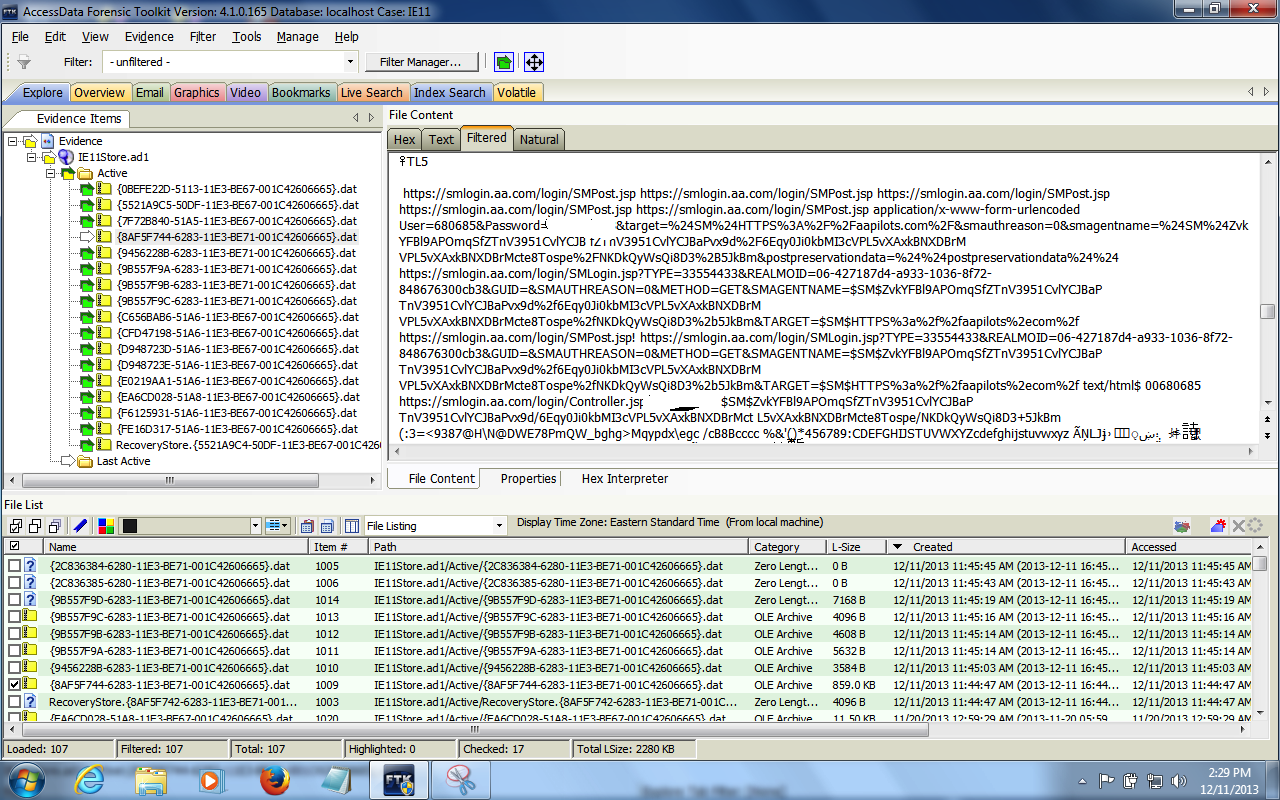
Task: Open the Filter dropdown showing unfiltered
Action: [350, 62]
